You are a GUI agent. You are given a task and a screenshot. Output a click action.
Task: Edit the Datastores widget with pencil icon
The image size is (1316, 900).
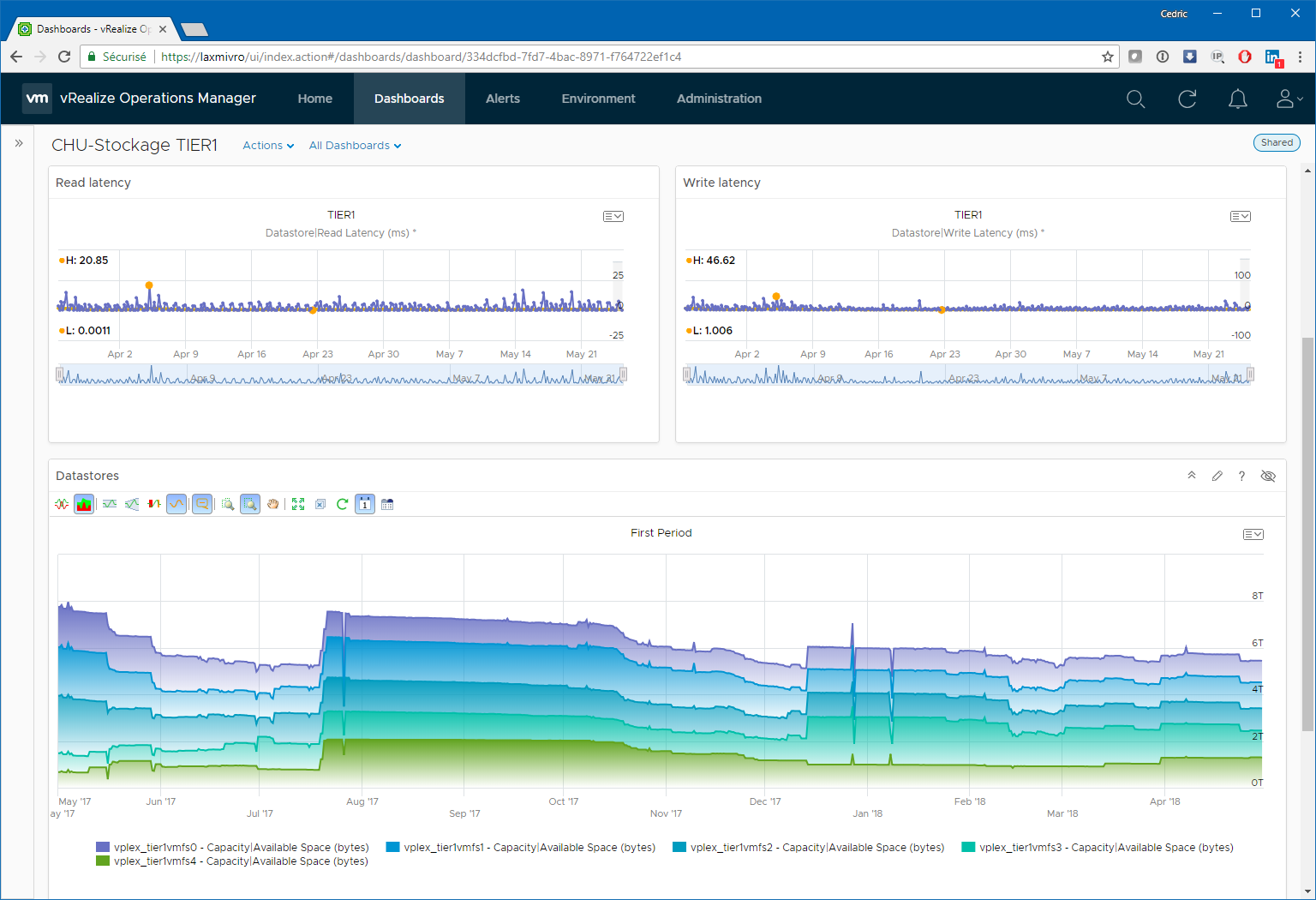(x=1217, y=476)
